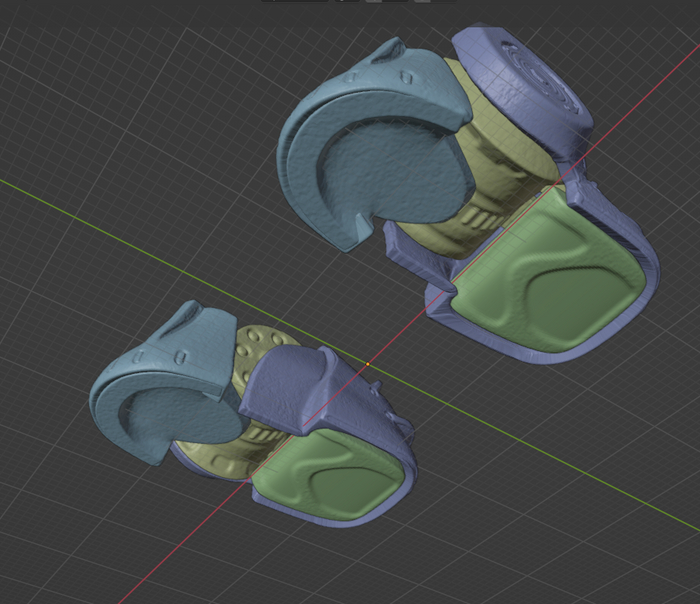Click the purple side clip on lower model
The width and height of the screenshot is (700, 604).
click(x=402, y=425)
